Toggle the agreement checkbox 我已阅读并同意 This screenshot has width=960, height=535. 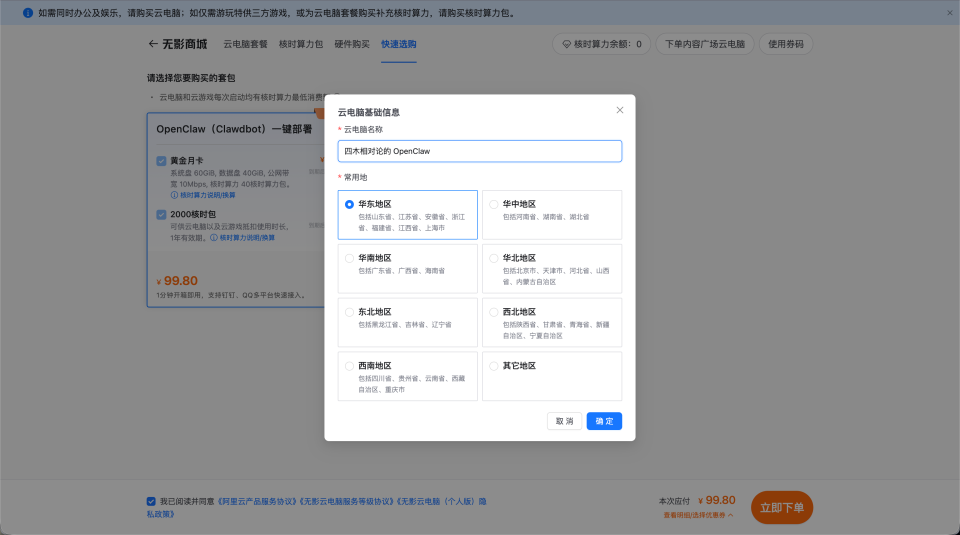(151, 501)
